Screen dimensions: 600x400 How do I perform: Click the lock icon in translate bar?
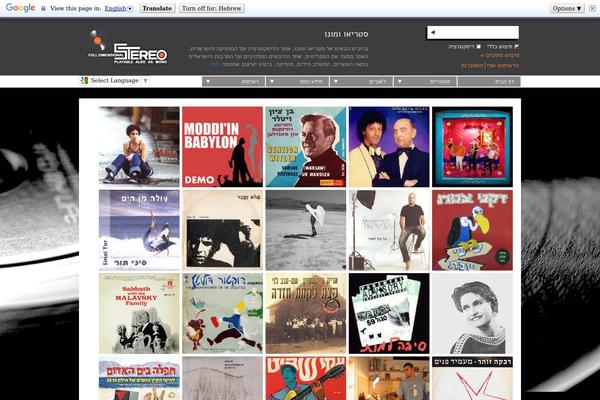[43, 8]
